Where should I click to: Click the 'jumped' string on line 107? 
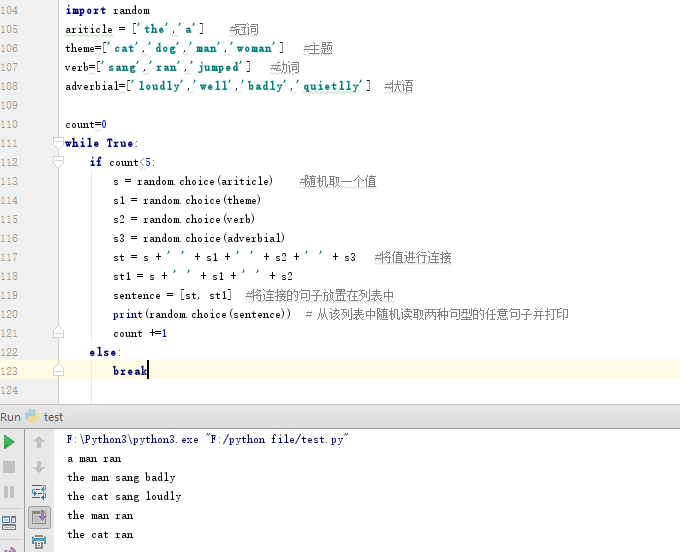click(x=218, y=67)
